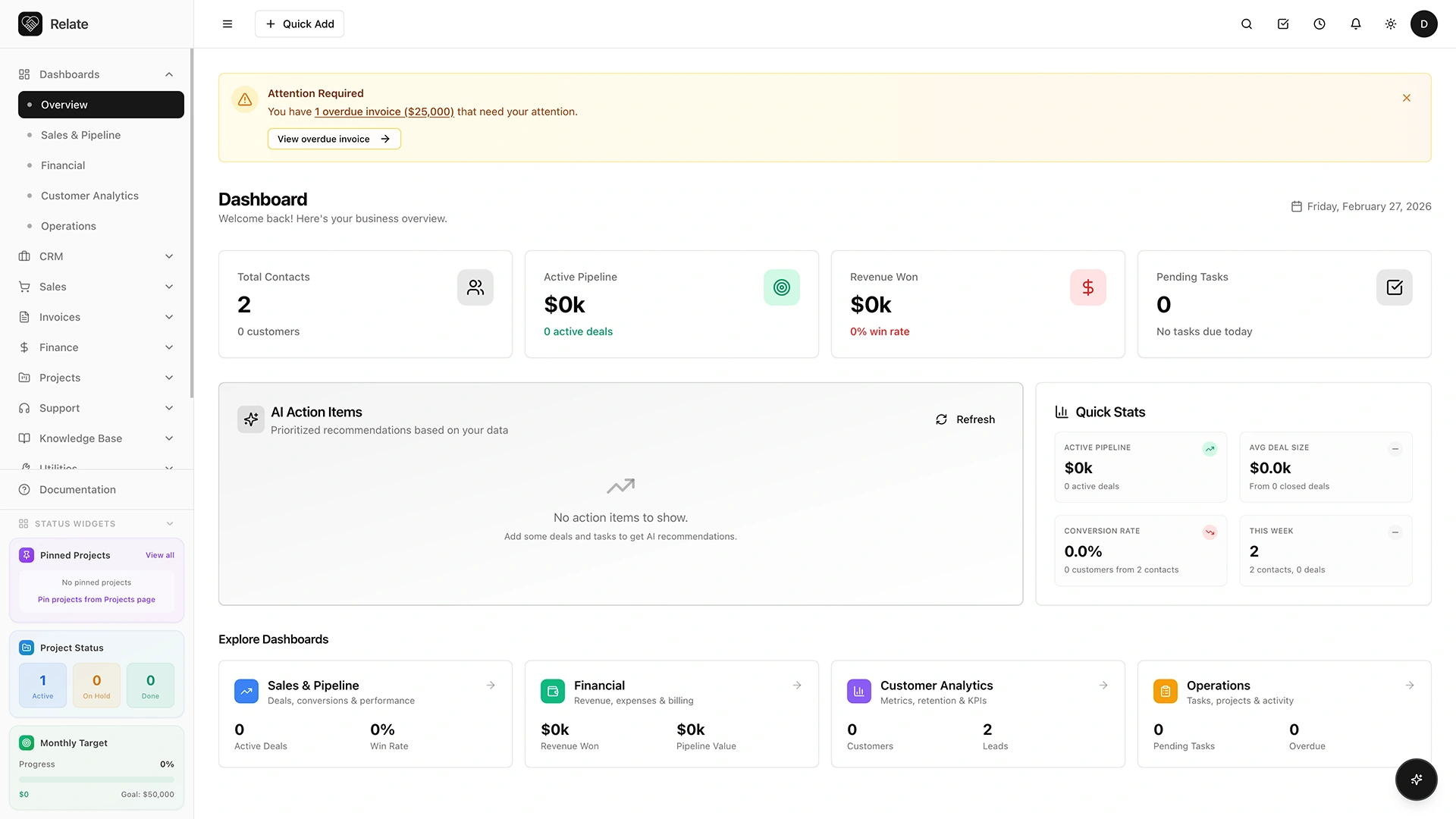This screenshot has width=1456, height=819.
Task: Expand the Invoices menu
Action: click(x=169, y=317)
